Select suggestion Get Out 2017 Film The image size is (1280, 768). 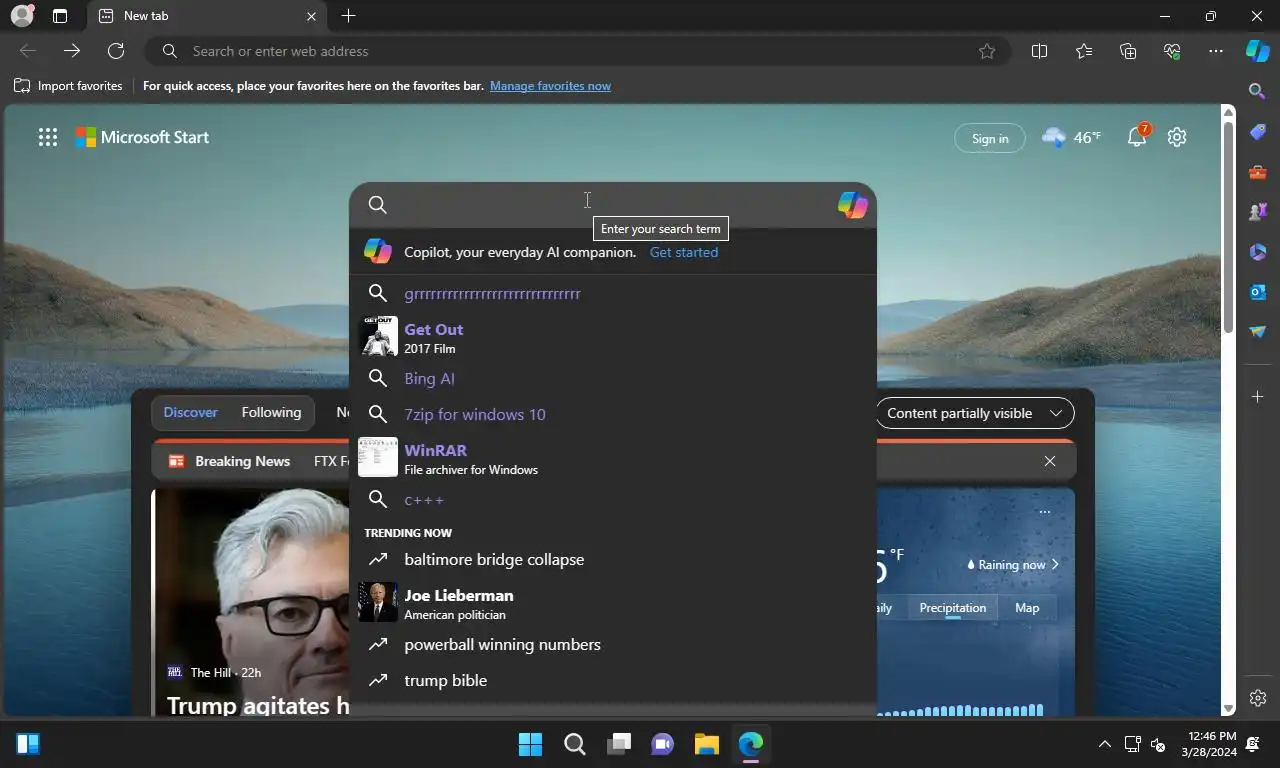[612, 337]
